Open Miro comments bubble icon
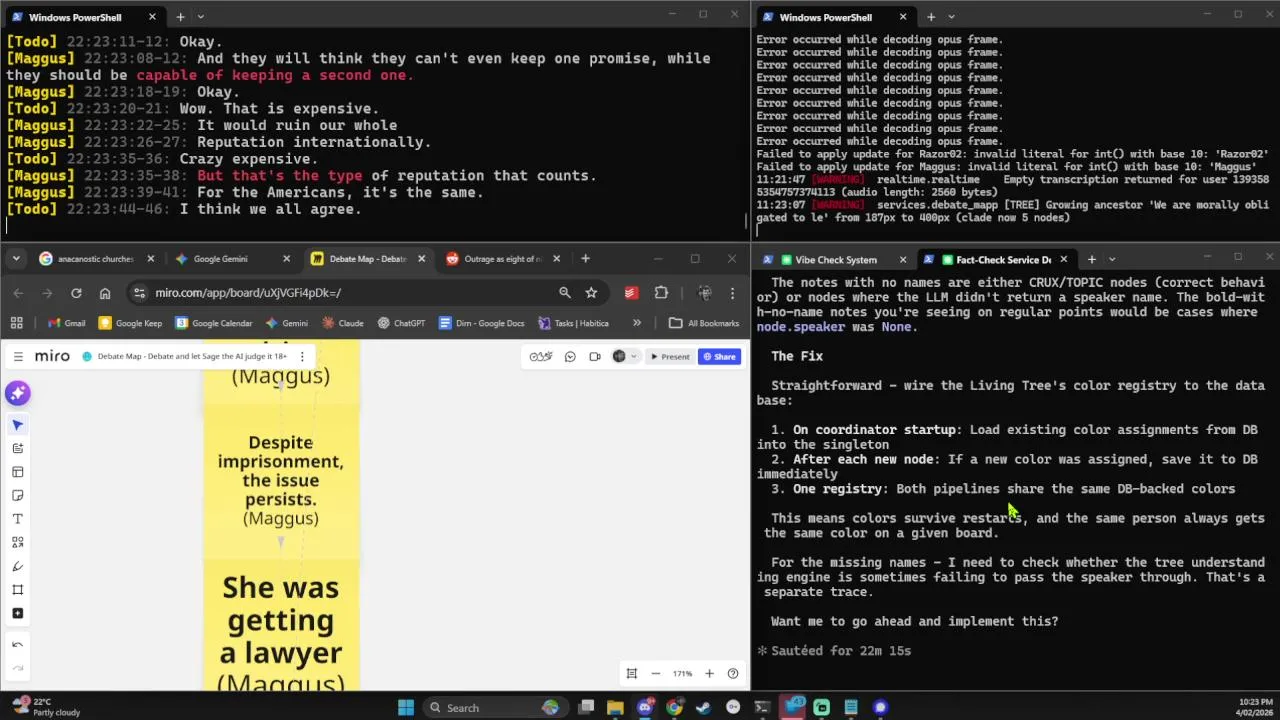1280x720 pixels. [570, 356]
